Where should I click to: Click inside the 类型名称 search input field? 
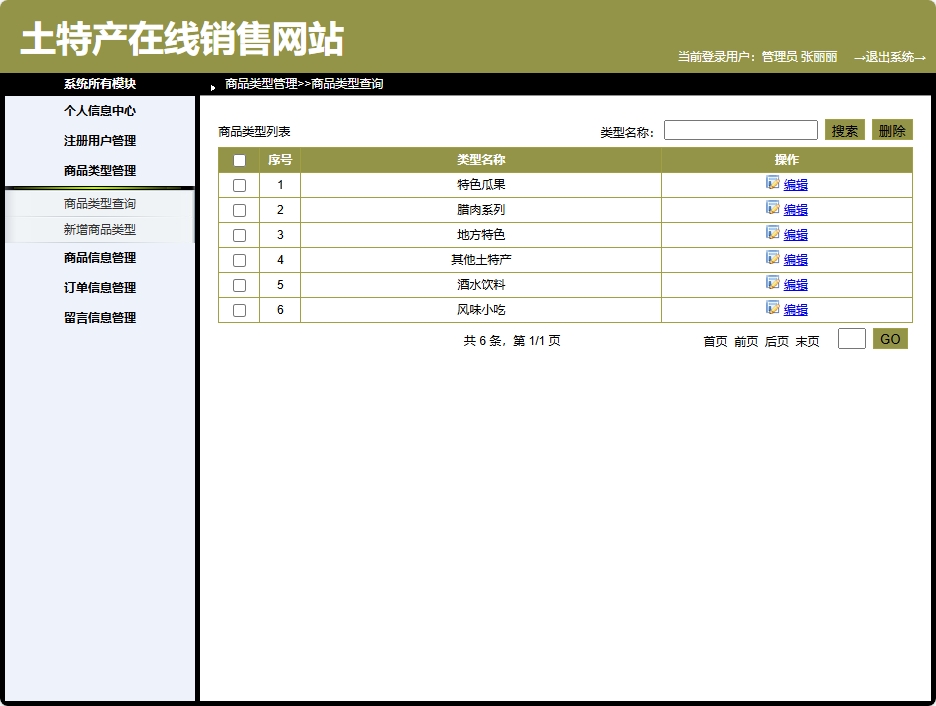point(742,129)
